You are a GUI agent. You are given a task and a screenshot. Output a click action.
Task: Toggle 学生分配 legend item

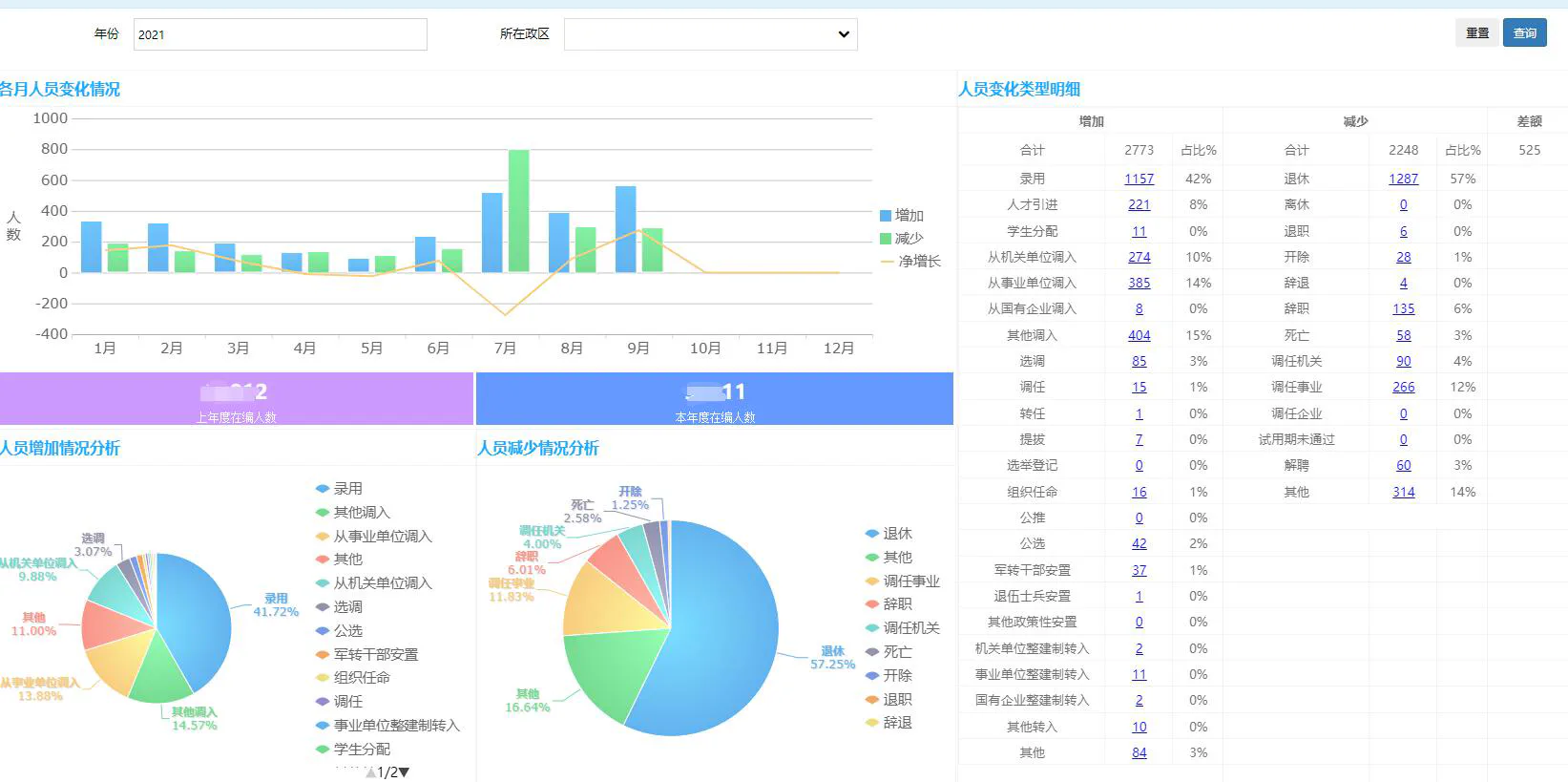tap(353, 749)
